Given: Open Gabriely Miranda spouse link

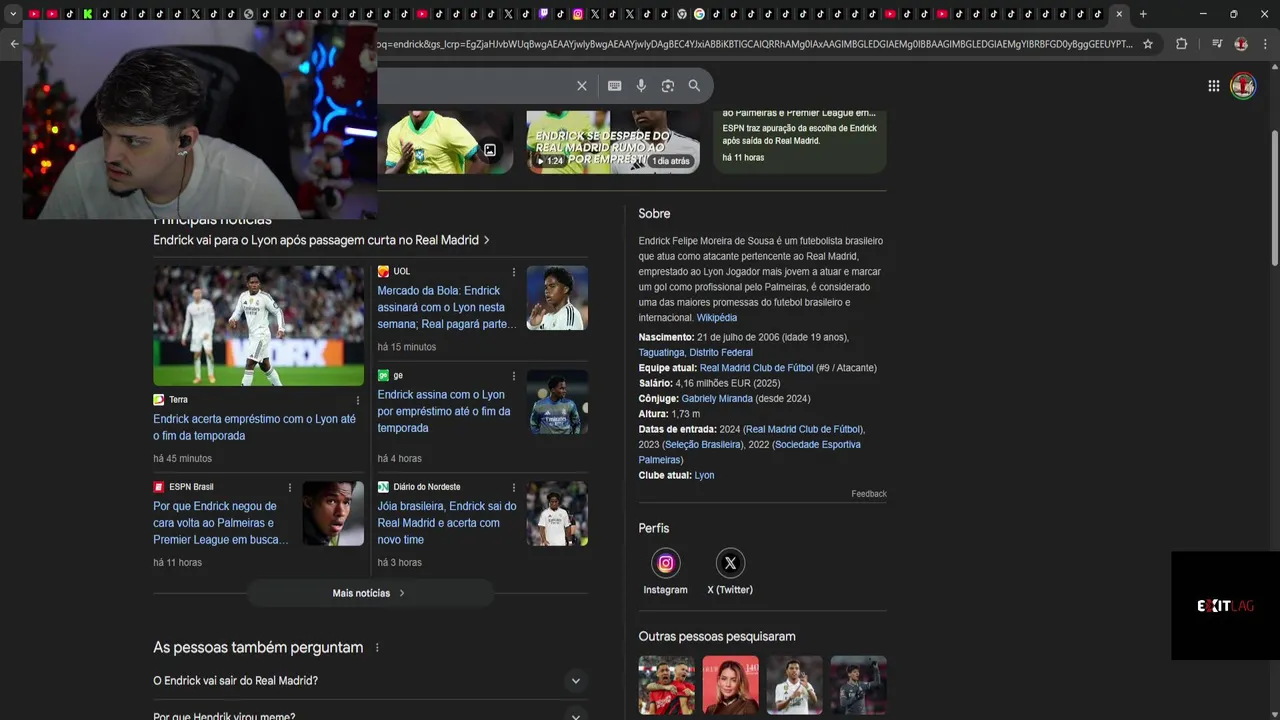Looking at the screenshot, I should (x=717, y=399).
